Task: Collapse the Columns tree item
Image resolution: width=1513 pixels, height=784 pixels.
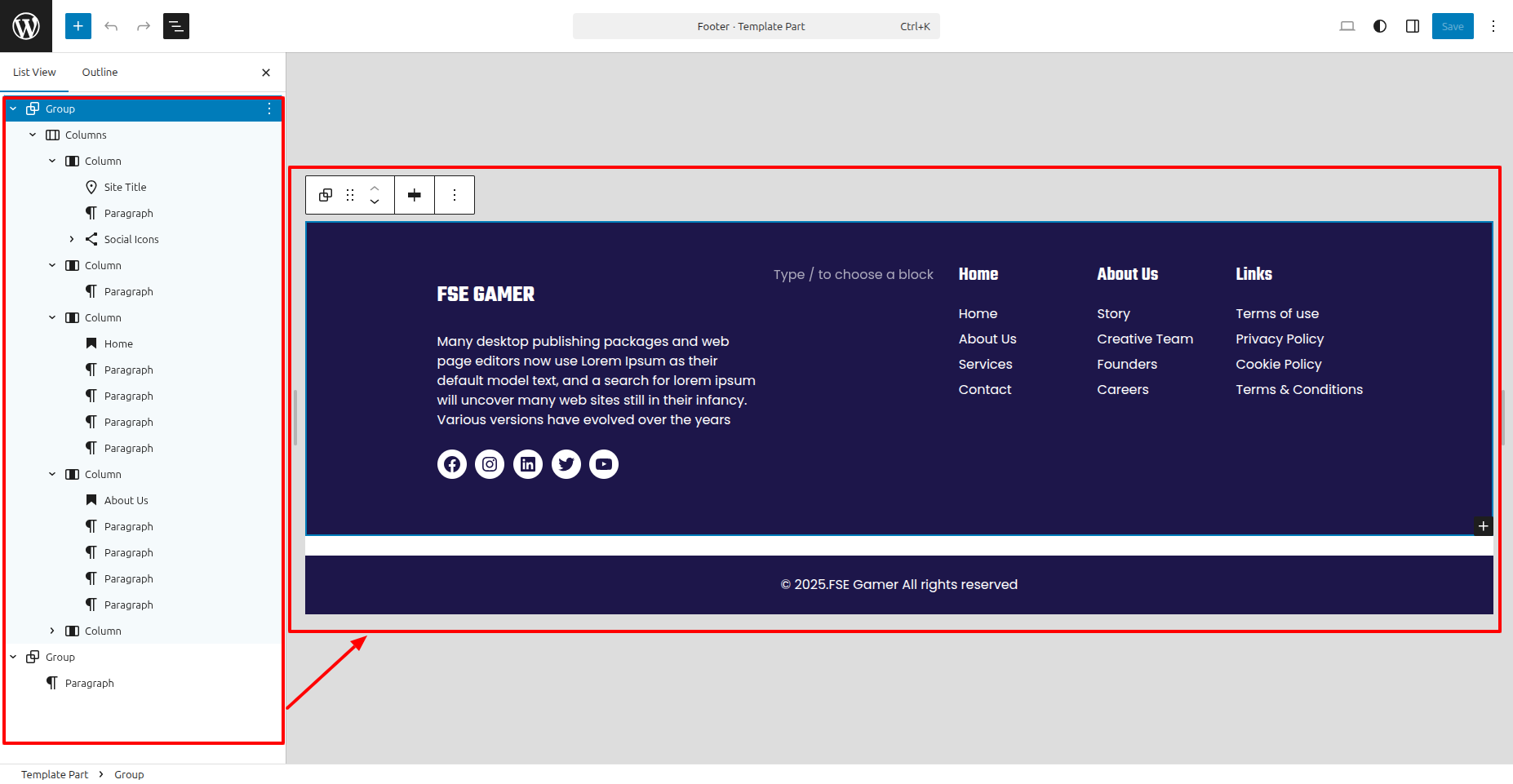Action: pos(33,135)
